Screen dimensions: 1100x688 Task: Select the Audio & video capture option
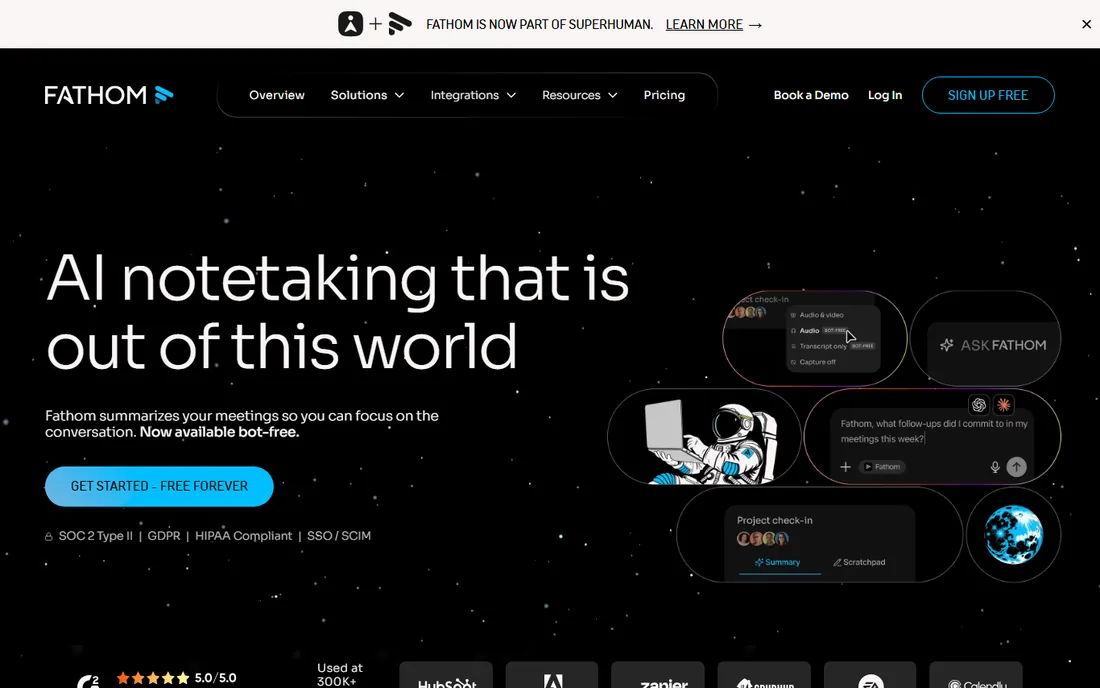(817, 315)
